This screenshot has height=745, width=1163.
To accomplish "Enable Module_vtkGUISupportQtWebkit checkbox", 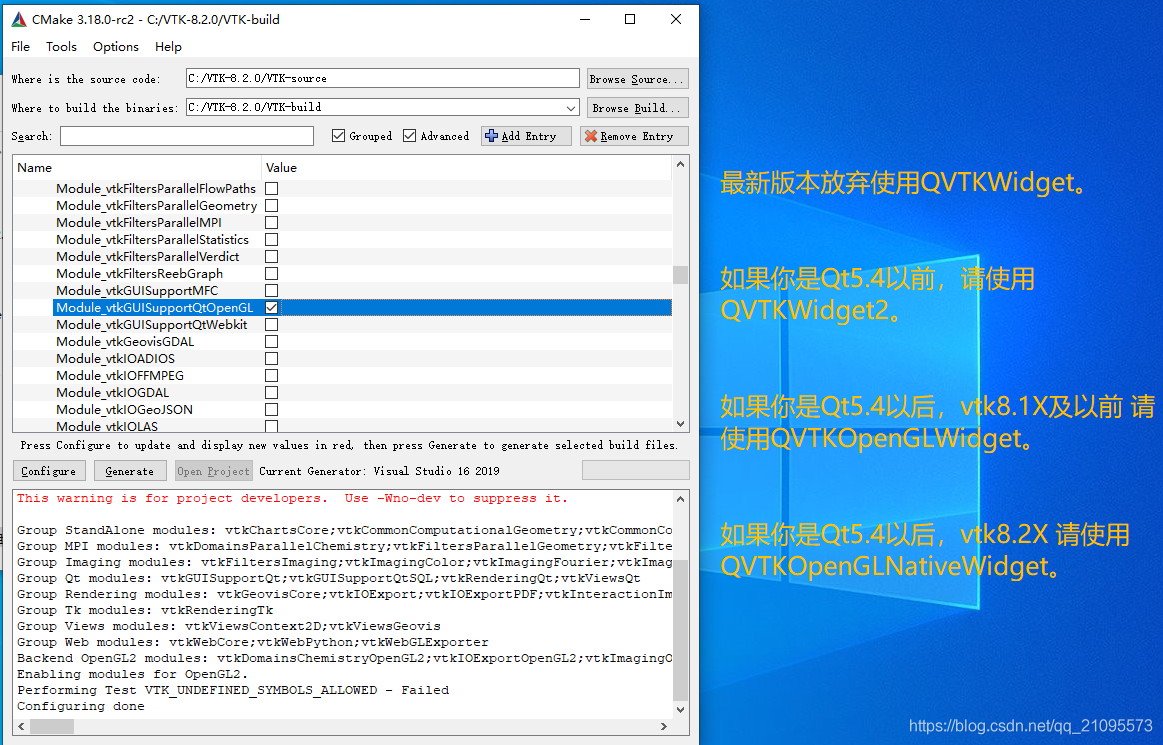I will pos(271,324).
